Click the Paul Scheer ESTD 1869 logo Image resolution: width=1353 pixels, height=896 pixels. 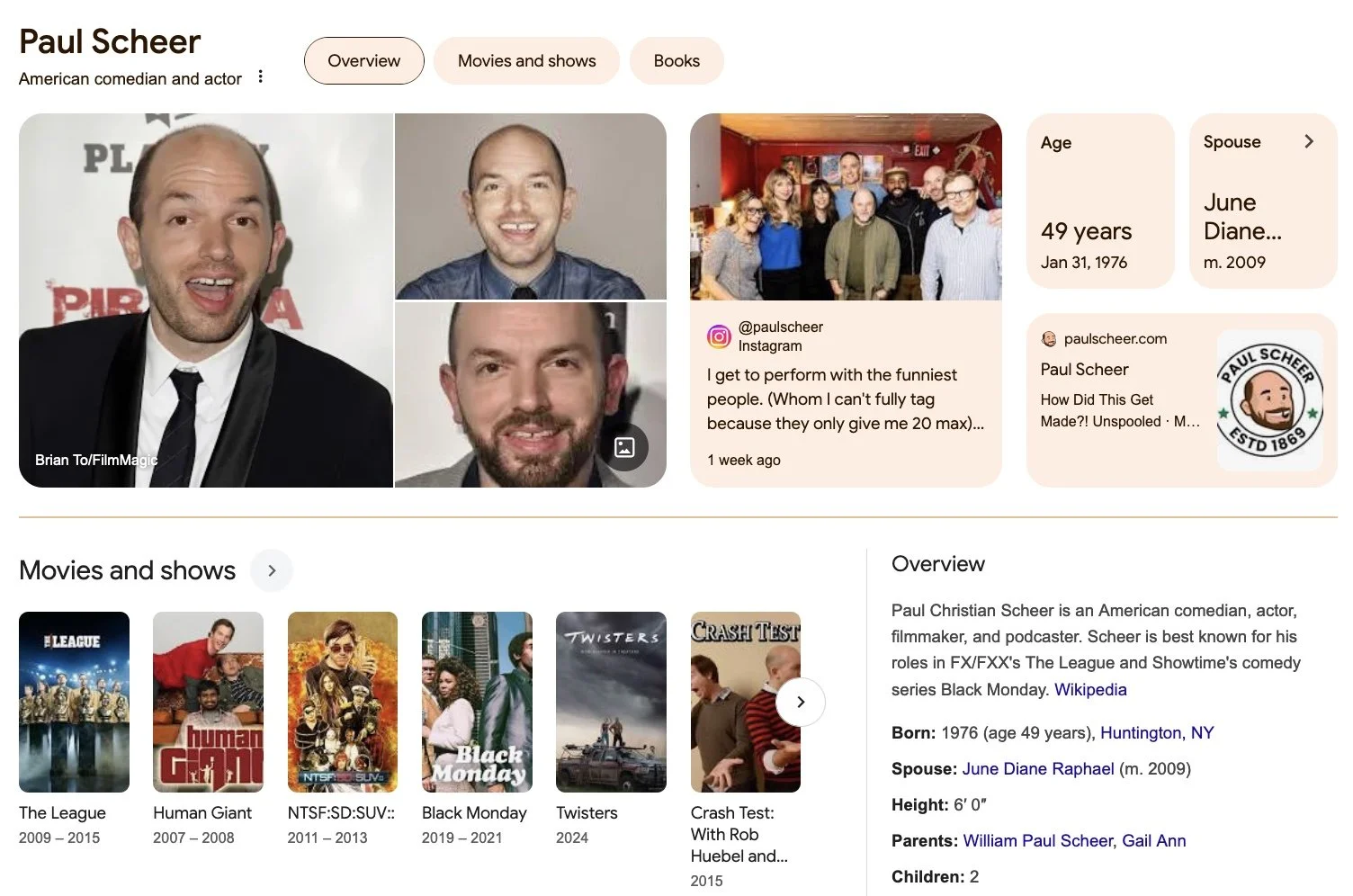[1269, 400]
